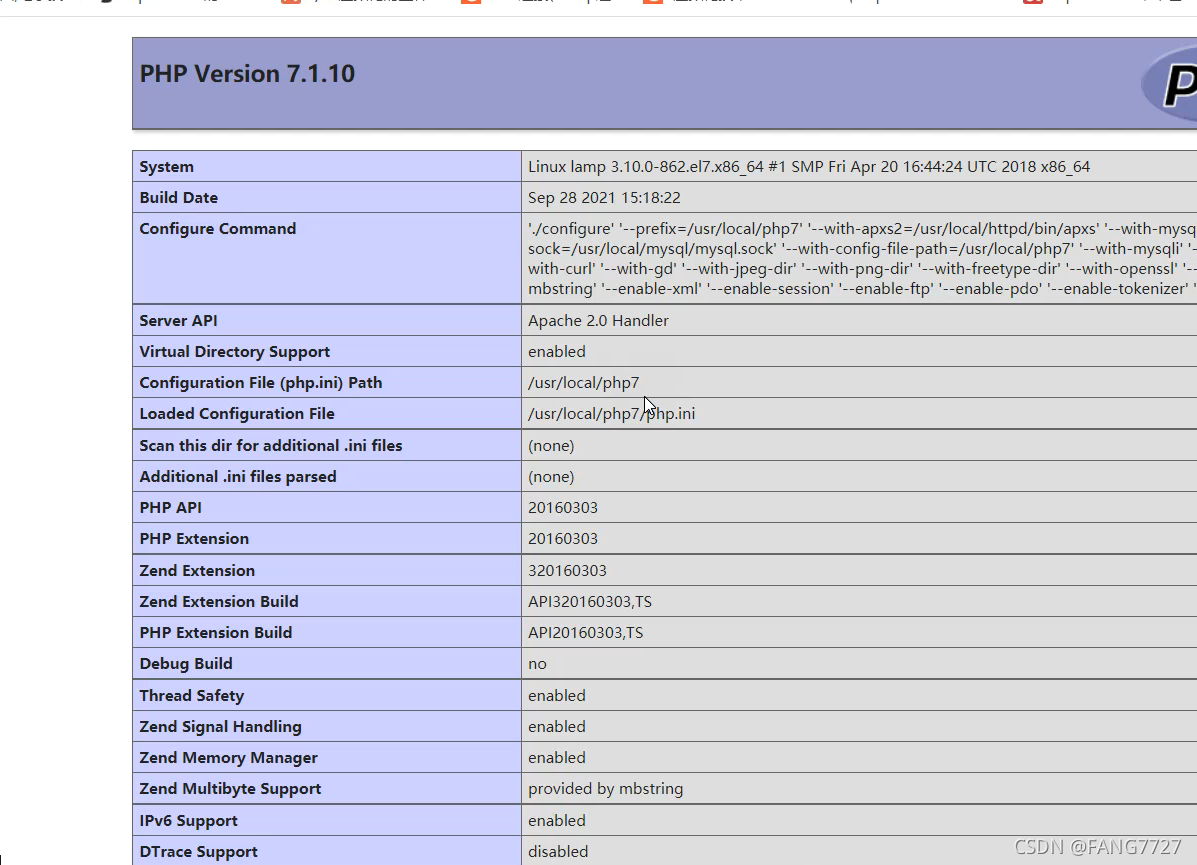Select the 'System' row label
1197x865 pixels.
166,166
